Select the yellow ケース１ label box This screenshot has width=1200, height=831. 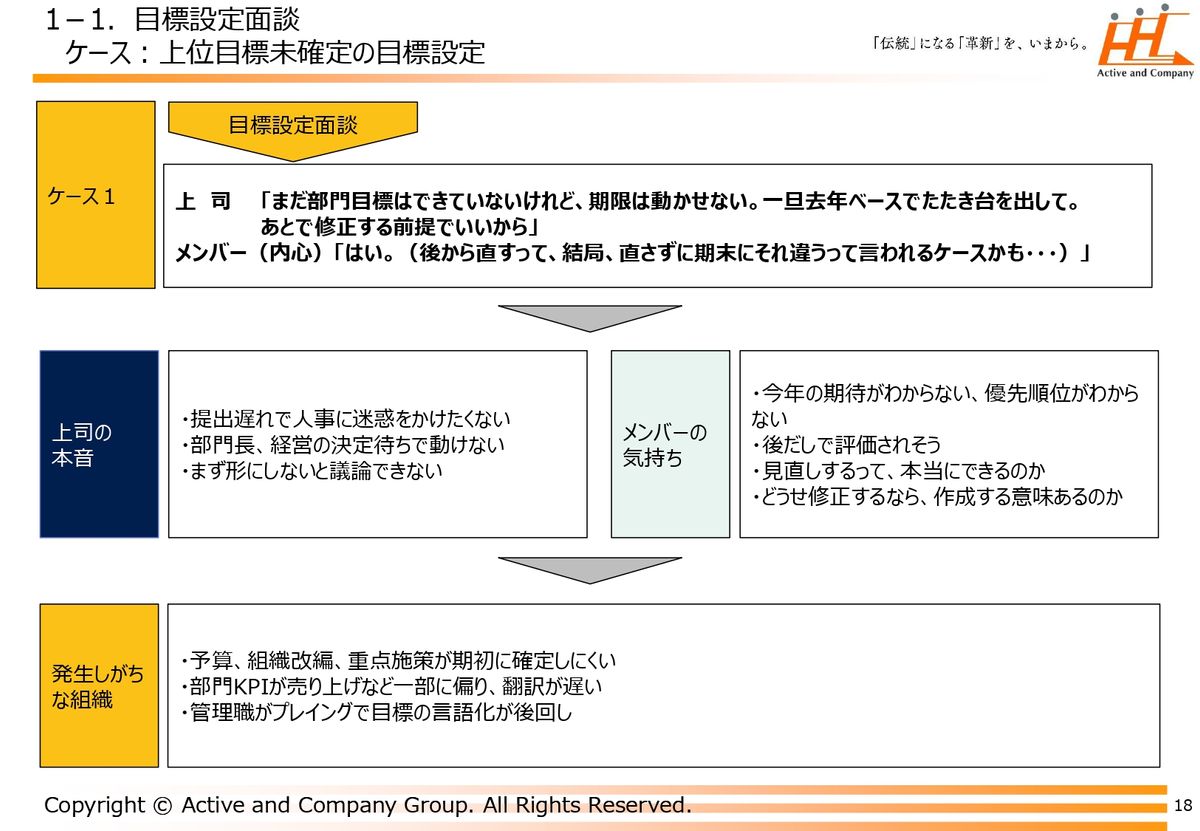(x=97, y=195)
